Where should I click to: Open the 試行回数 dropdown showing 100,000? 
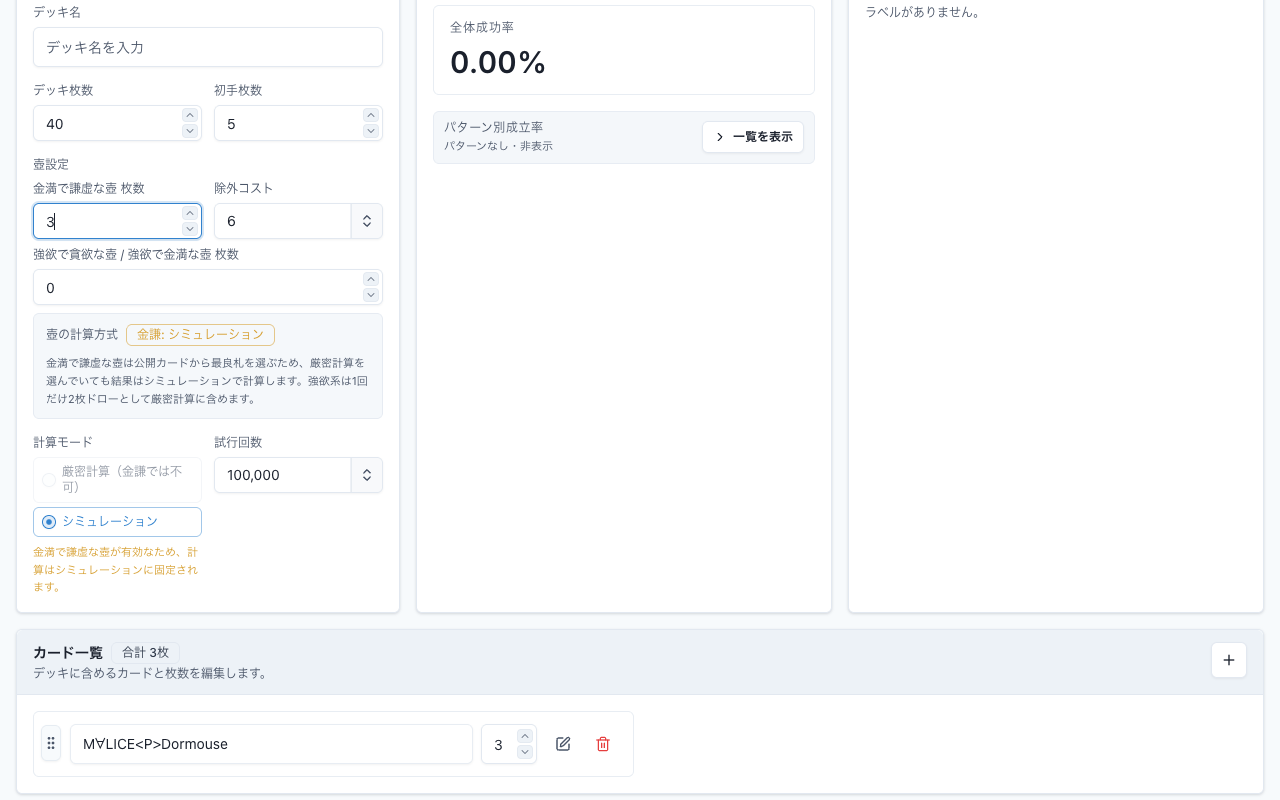coord(298,475)
